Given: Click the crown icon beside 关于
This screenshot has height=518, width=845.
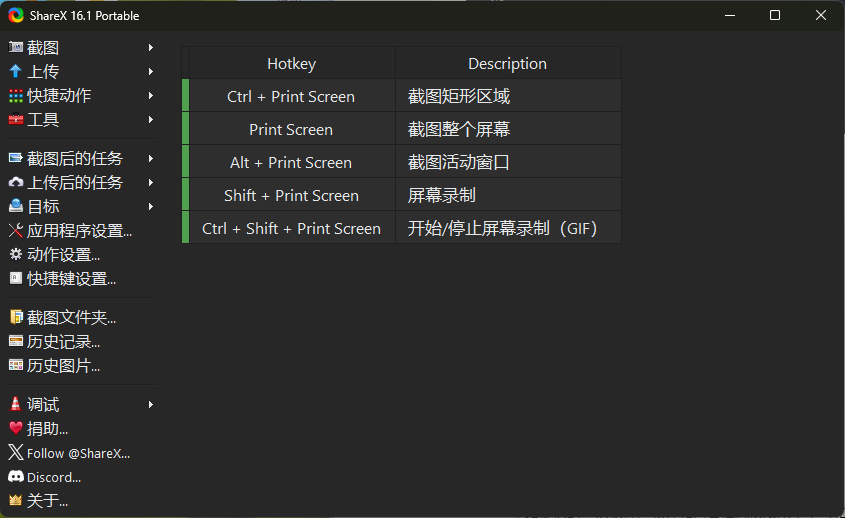Looking at the screenshot, I should [15, 501].
